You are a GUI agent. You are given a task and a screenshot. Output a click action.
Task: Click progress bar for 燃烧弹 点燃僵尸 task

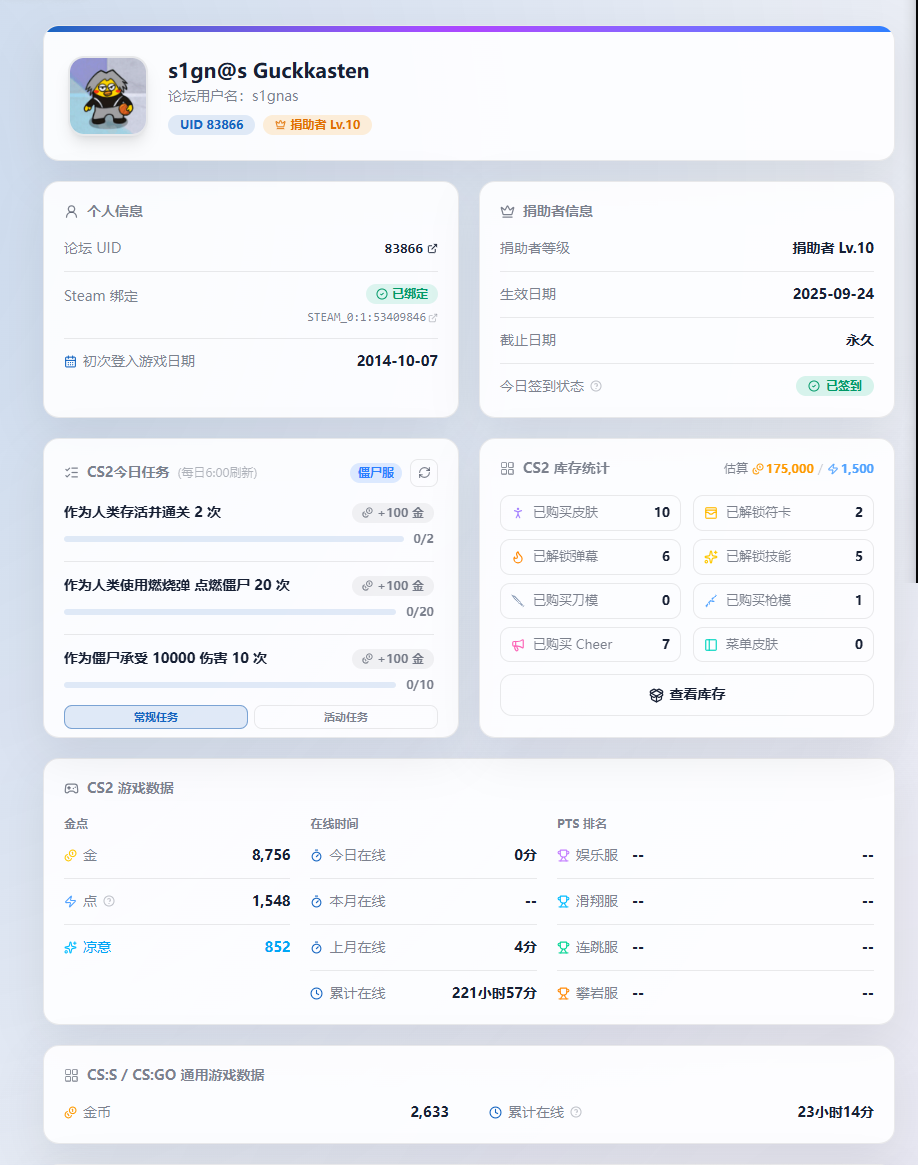230,612
